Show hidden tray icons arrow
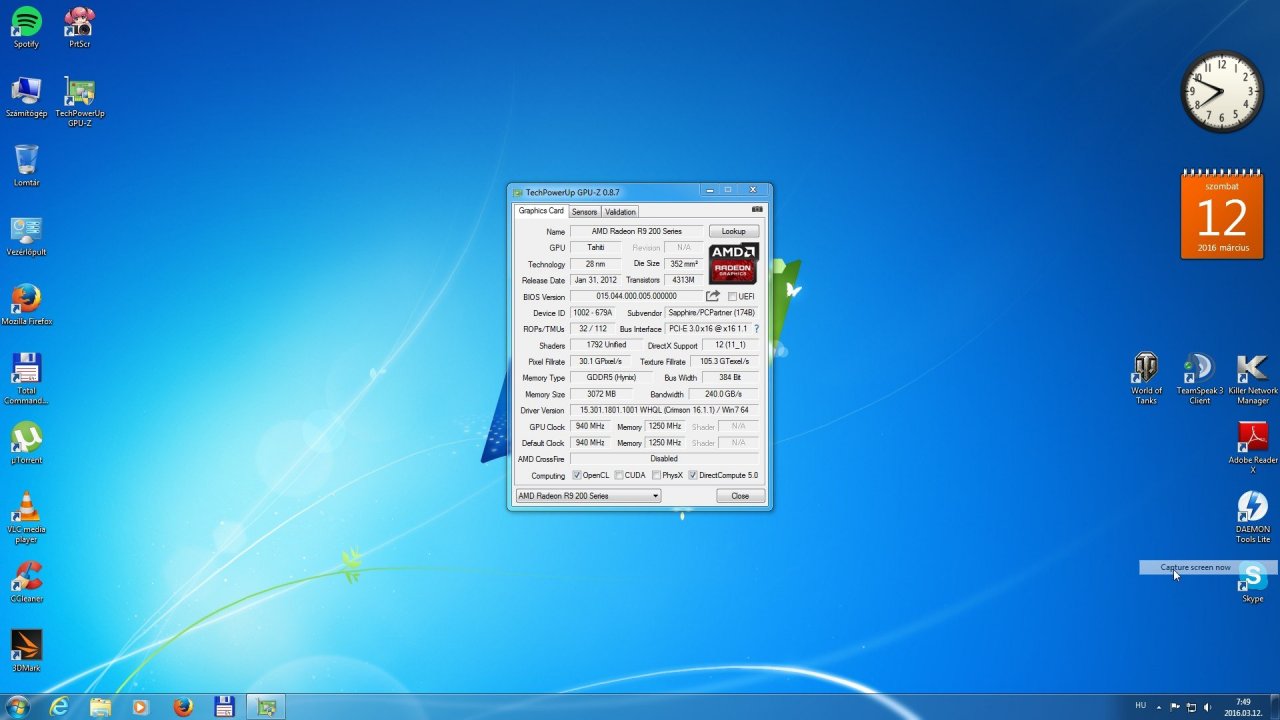The image size is (1280, 720). (x=1160, y=707)
